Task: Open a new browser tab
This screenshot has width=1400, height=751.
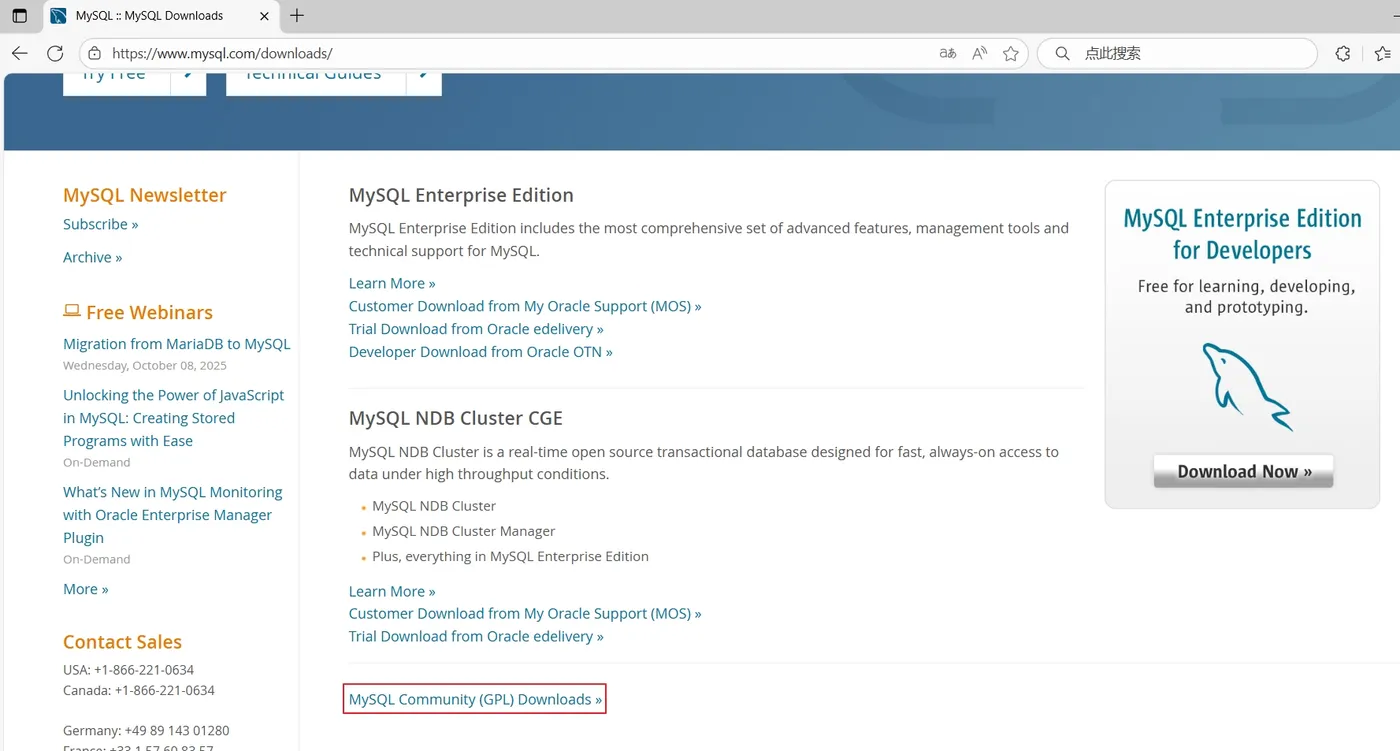Action: (x=297, y=16)
